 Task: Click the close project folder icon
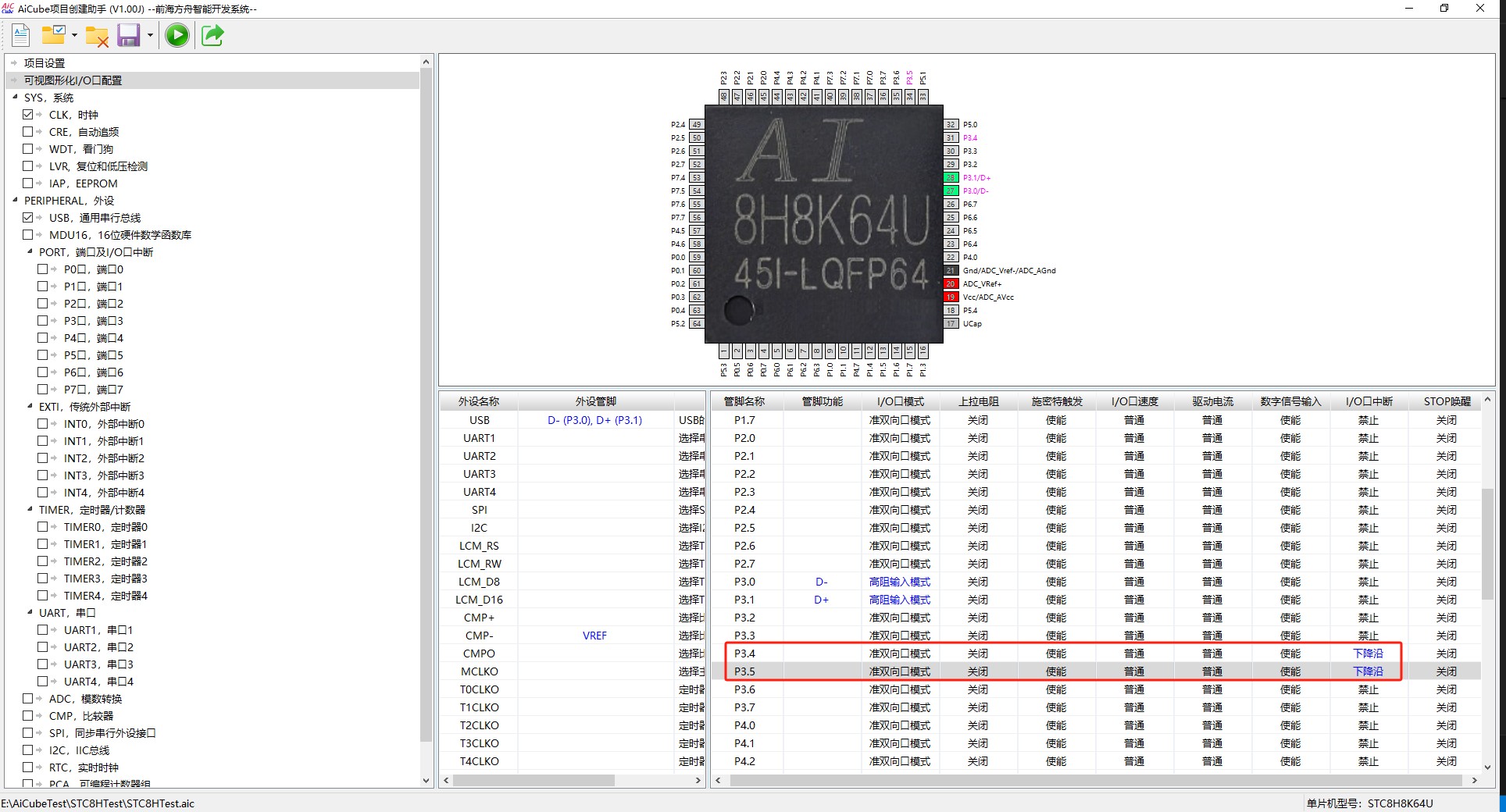pos(97,36)
